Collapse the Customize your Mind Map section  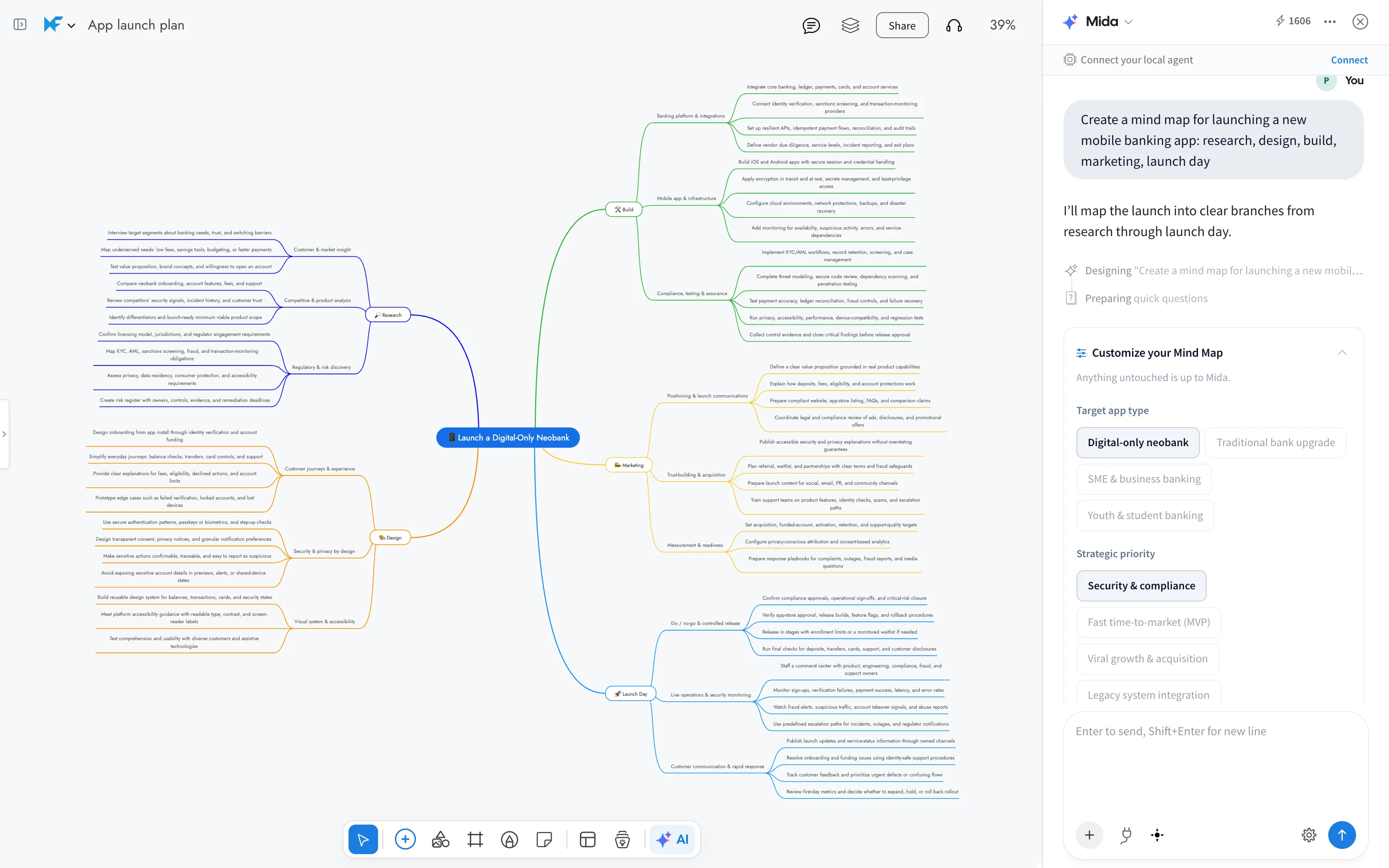(1342, 352)
